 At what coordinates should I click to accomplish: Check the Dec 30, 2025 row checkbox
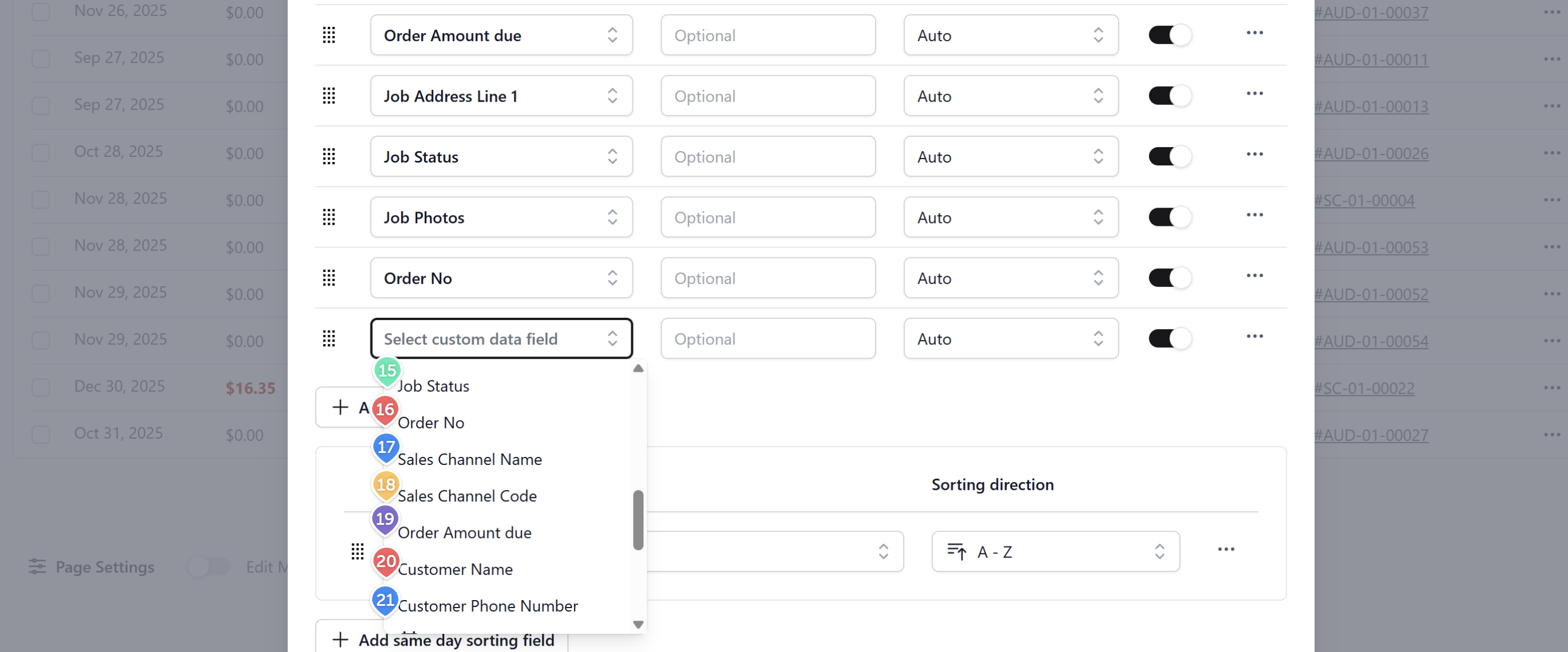pos(41,387)
